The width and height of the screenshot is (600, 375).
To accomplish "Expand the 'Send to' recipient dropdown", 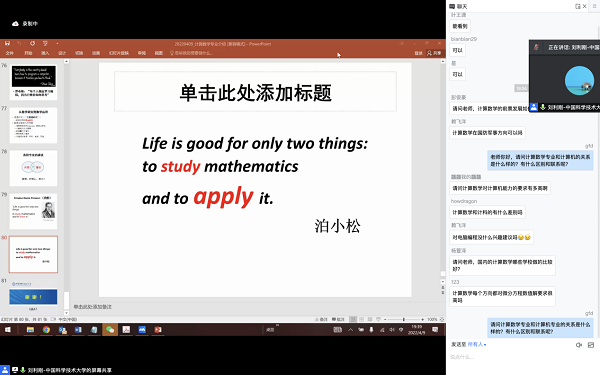I will pos(477,344).
